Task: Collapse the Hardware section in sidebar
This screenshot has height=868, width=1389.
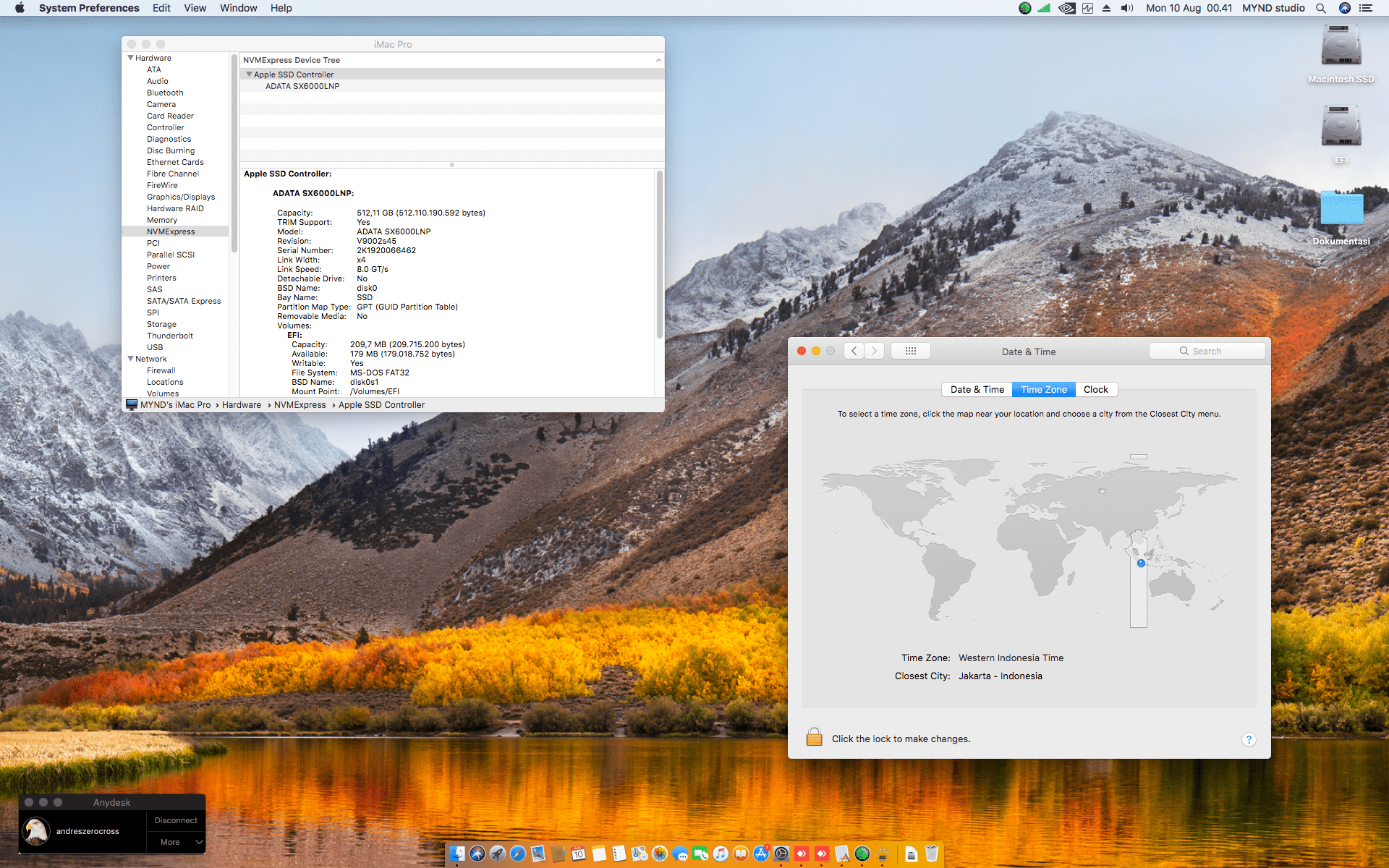Action: pos(130,58)
